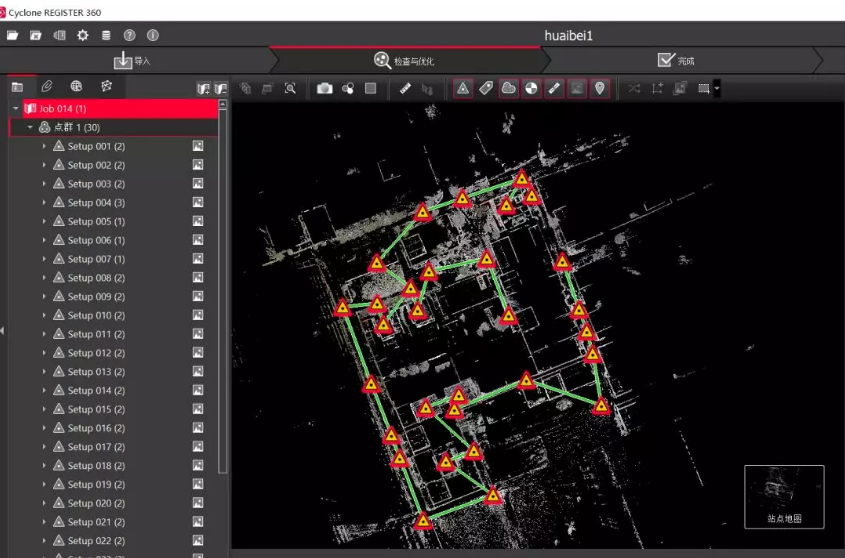Toggle point cloud display button
Image resolution: width=845 pixels, height=558 pixels.
(x=509, y=88)
